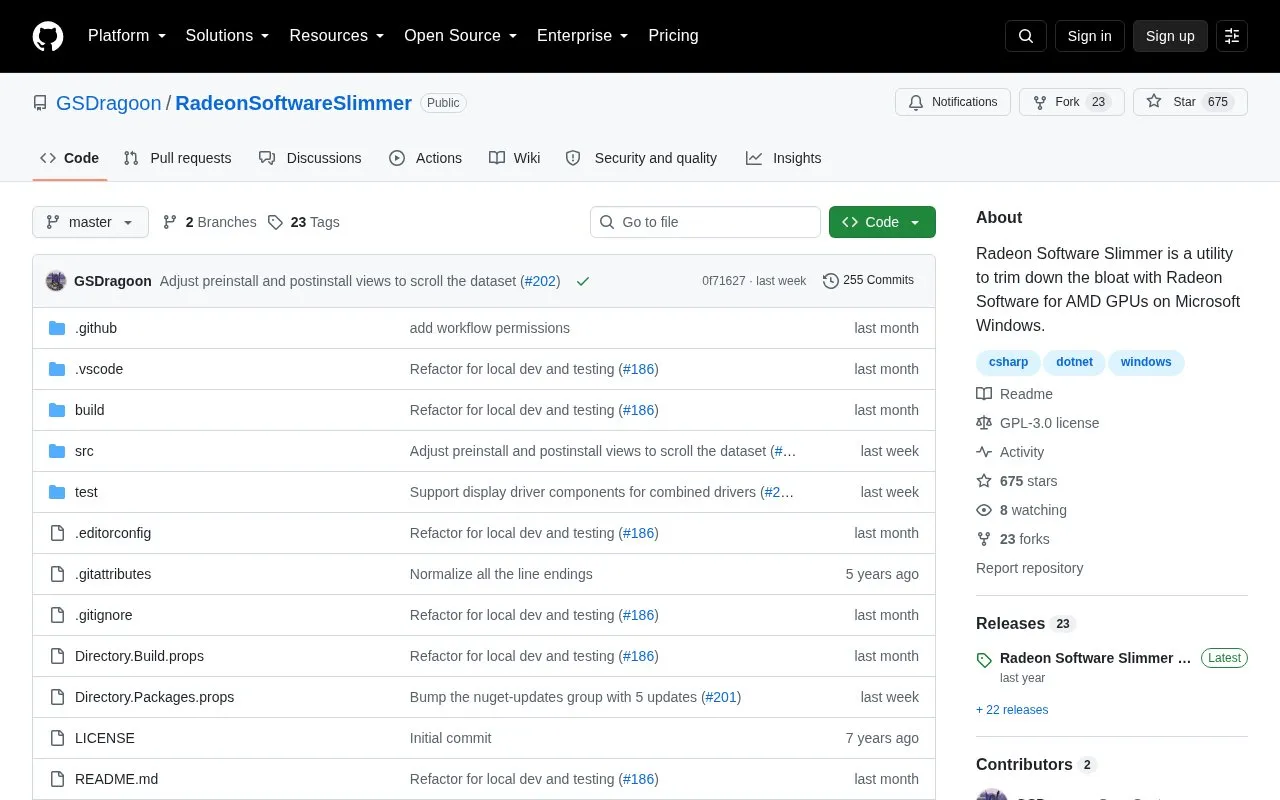
Task: Go to the GitHub homepage logo
Action: point(48,36)
